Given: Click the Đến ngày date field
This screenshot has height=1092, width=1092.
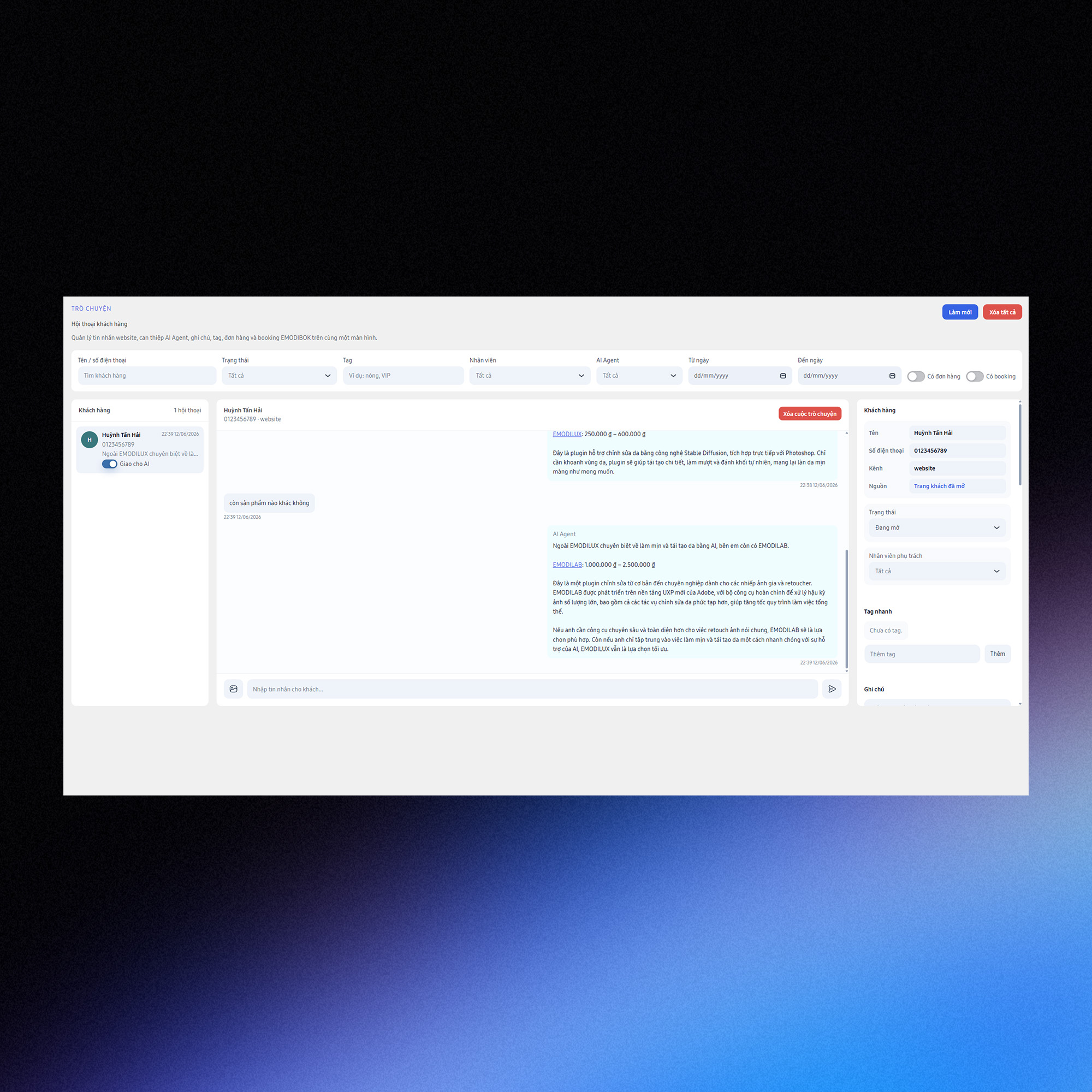Looking at the screenshot, I should point(849,376).
